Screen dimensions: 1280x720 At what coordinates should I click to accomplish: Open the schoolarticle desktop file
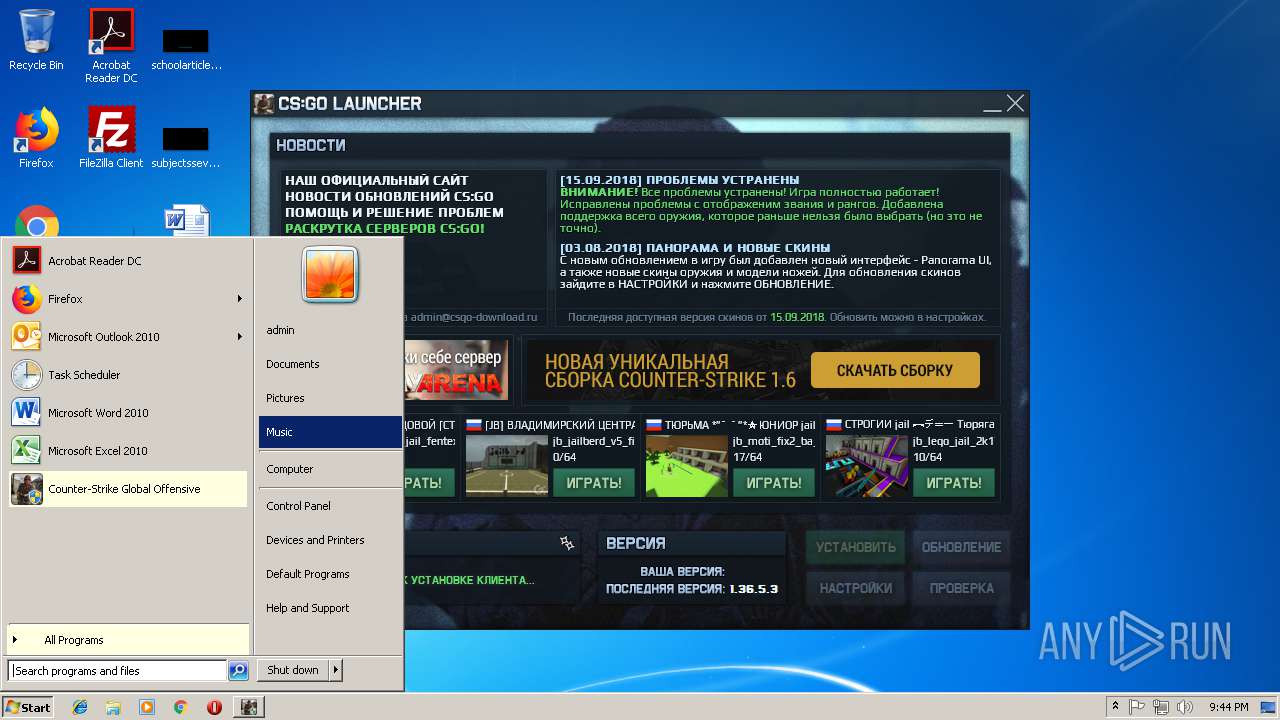(186, 48)
